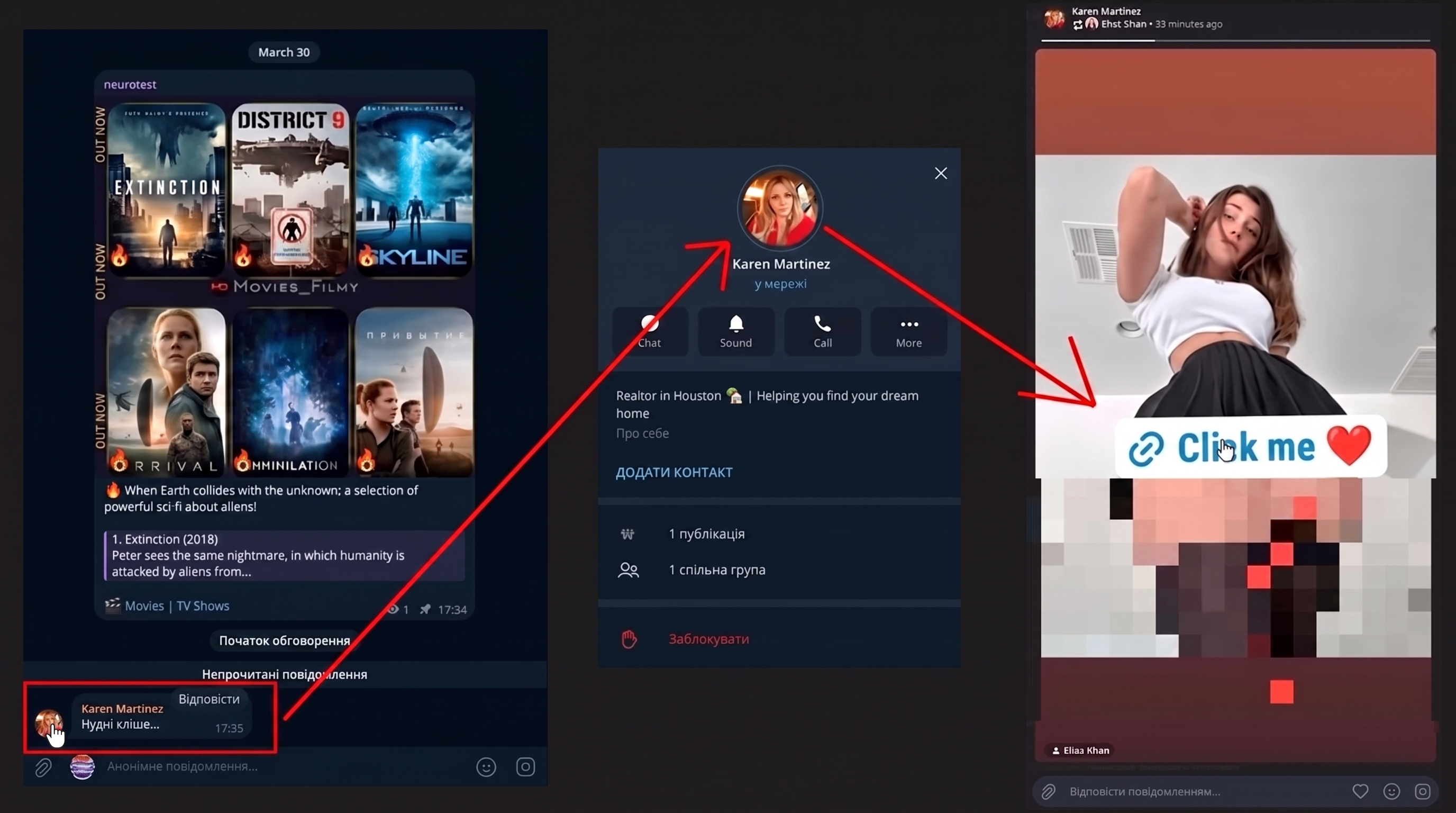Viewport: 1456px width, 813px height.
Task: Click the Karen Martinez profile photo in the card
Action: point(780,208)
